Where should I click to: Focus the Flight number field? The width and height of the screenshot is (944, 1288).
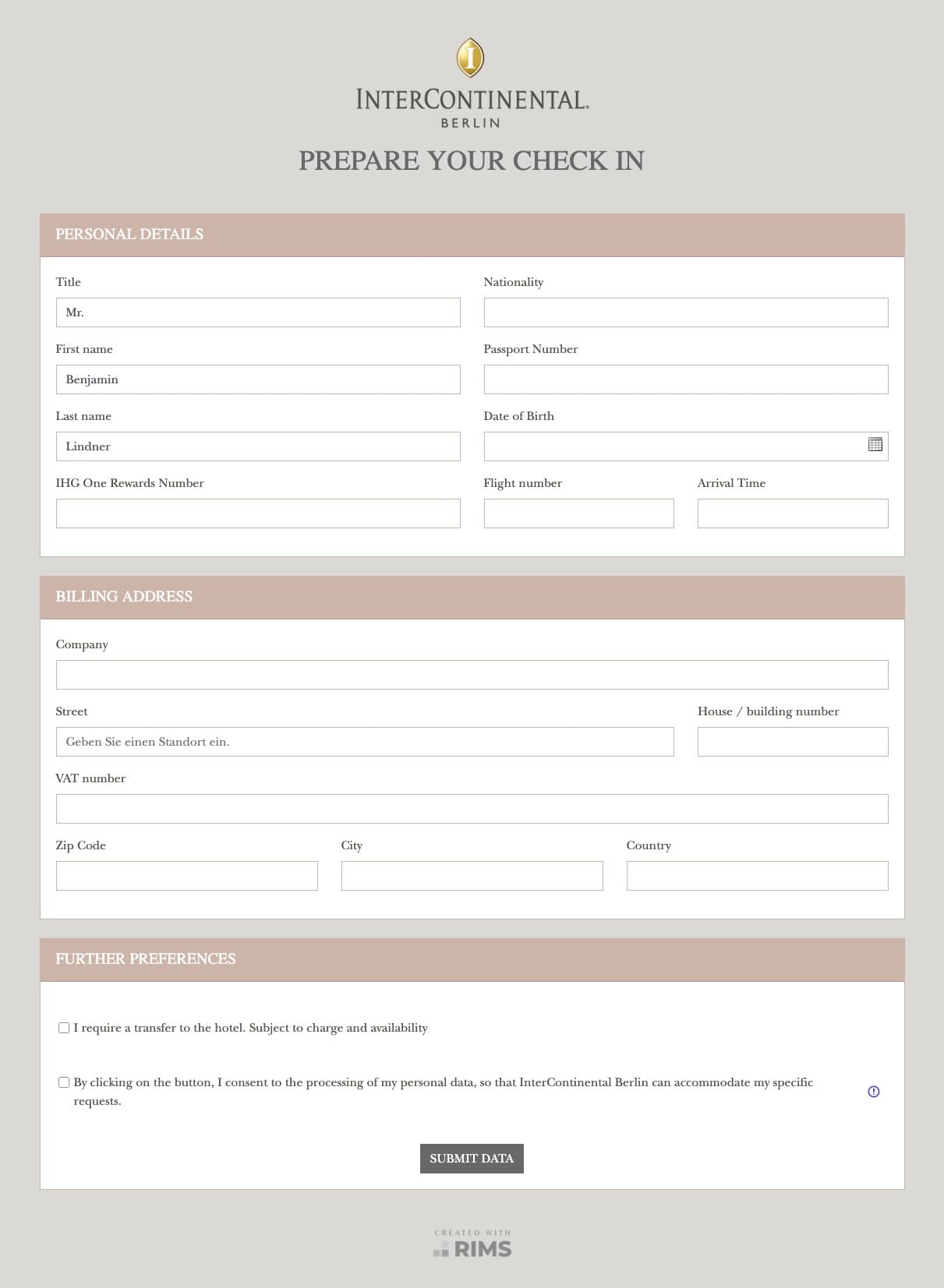click(579, 513)
